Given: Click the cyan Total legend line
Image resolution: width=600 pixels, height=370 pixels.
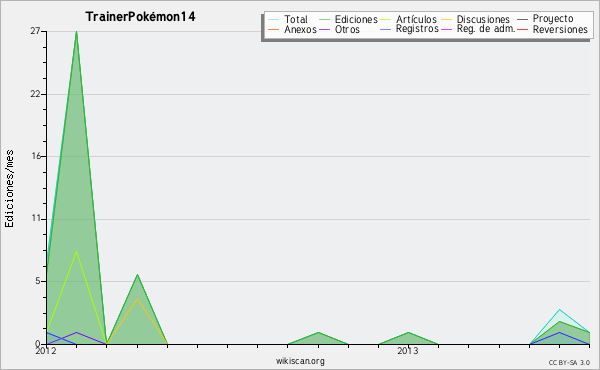Looking at the screenshot, I should tap(274, 19).
